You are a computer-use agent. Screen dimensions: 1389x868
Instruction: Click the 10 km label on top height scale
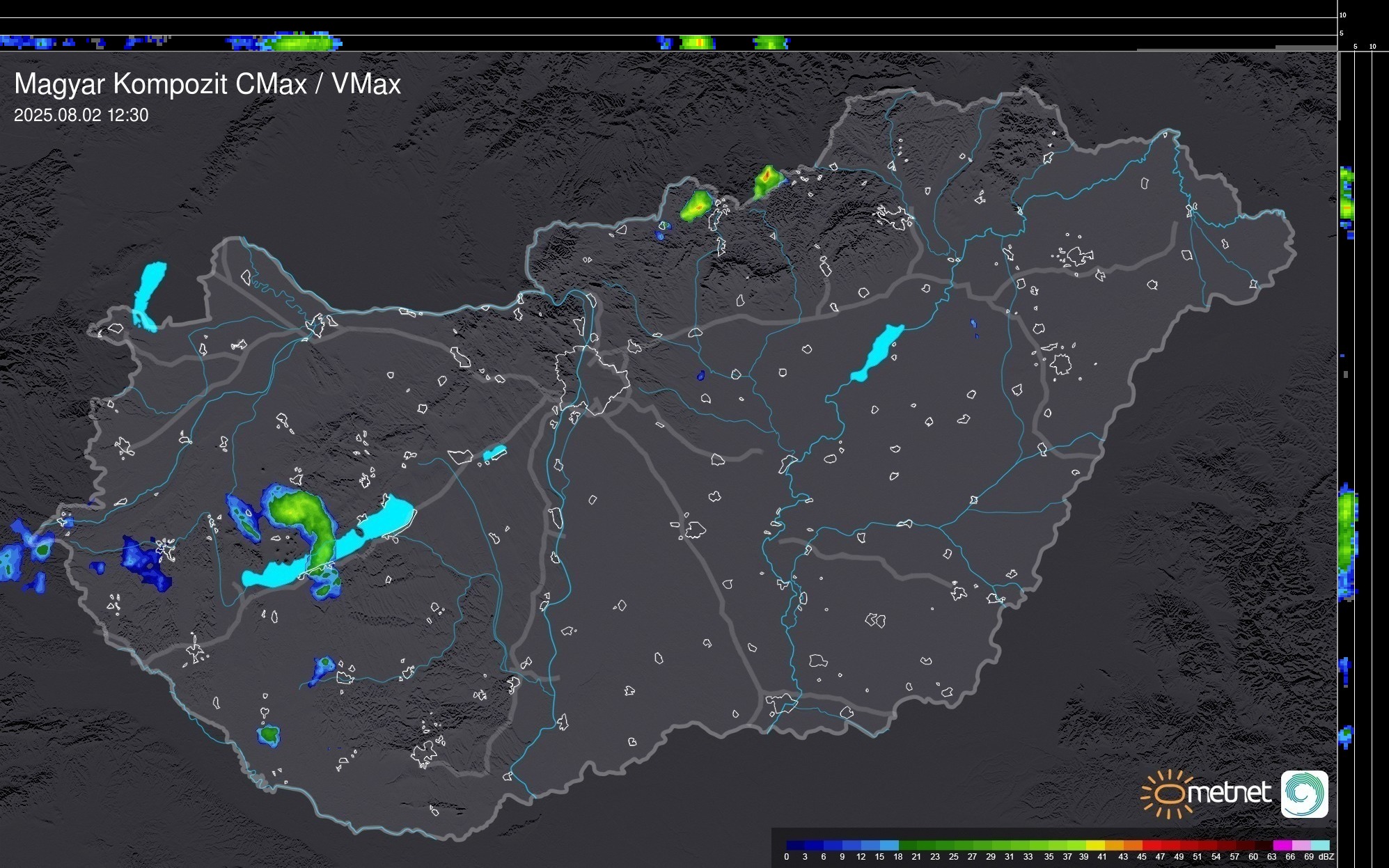pos(1342,15)
